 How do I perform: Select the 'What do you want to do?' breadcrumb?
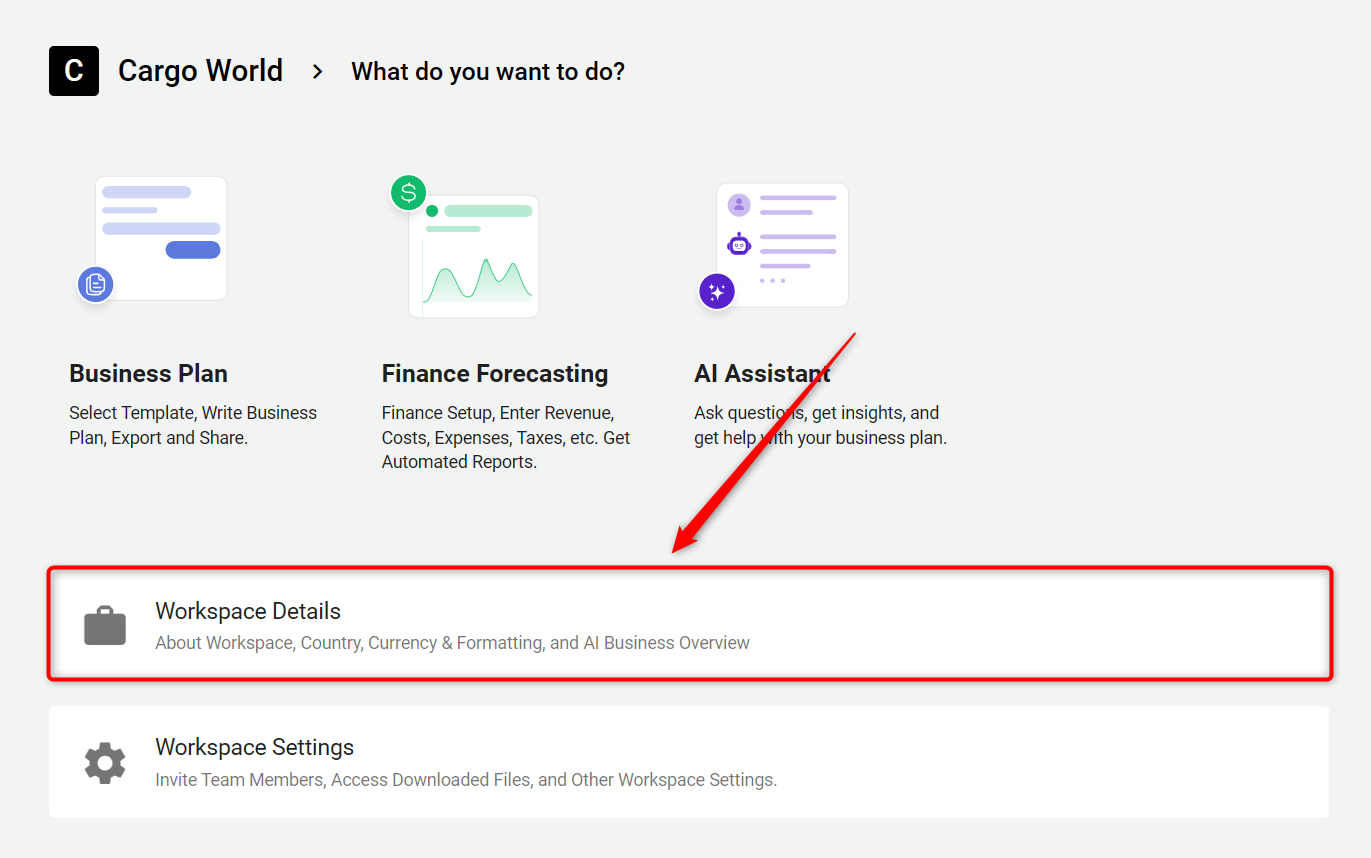click(488, 72)
